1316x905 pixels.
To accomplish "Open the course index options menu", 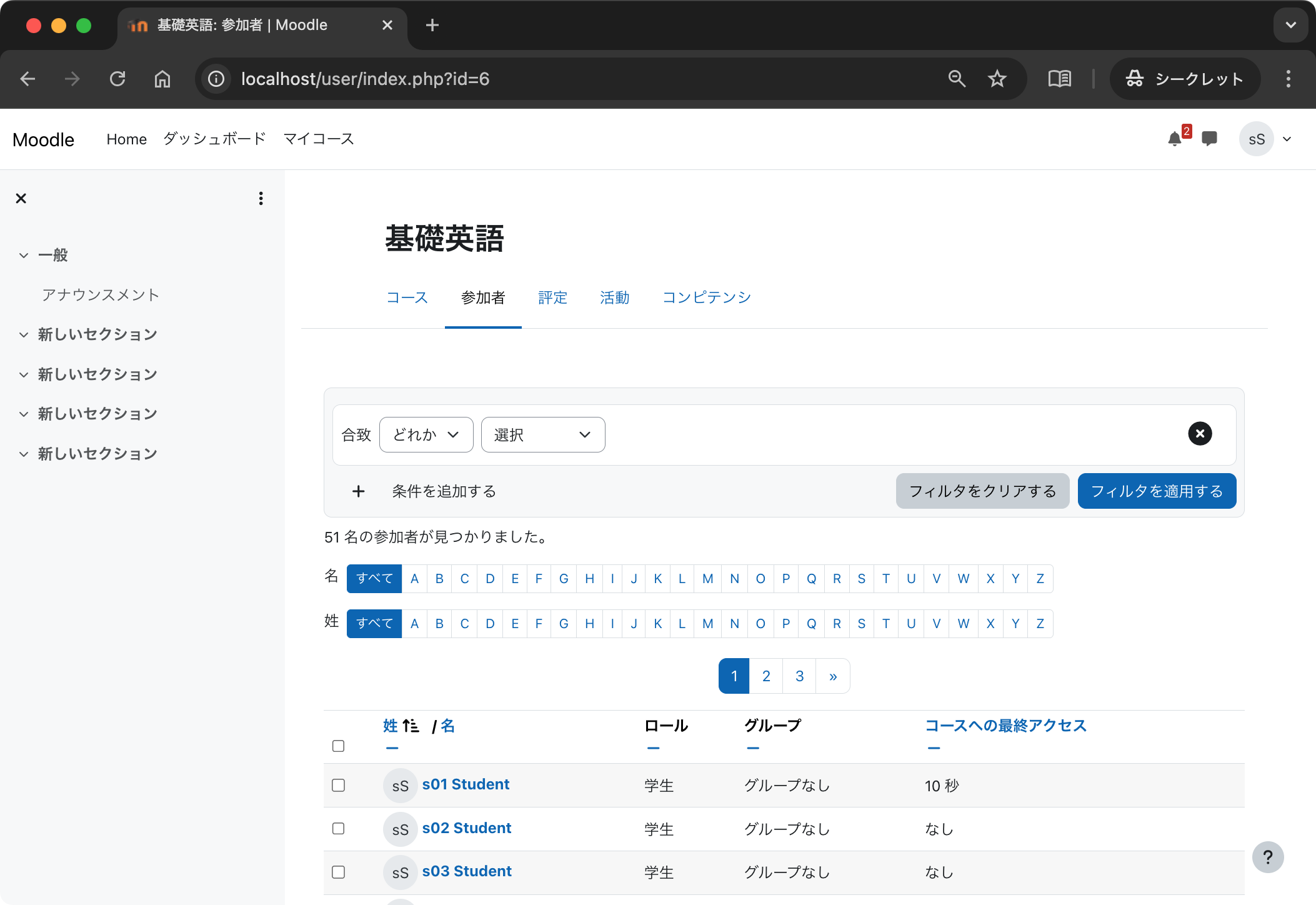I will [x=261, y=198].
